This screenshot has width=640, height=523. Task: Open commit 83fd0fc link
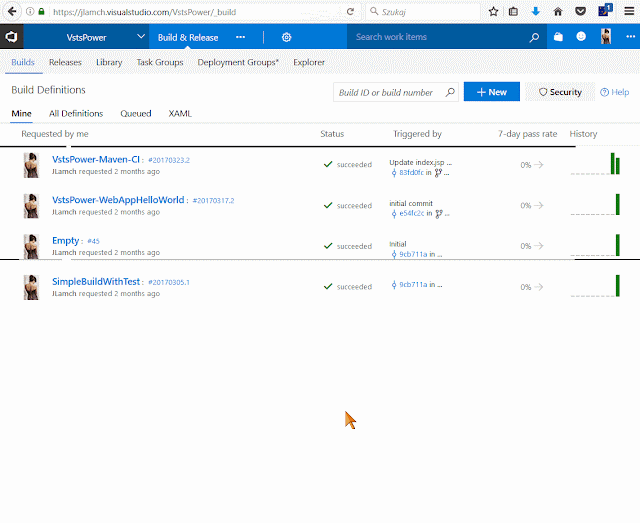tap(411, 172)
